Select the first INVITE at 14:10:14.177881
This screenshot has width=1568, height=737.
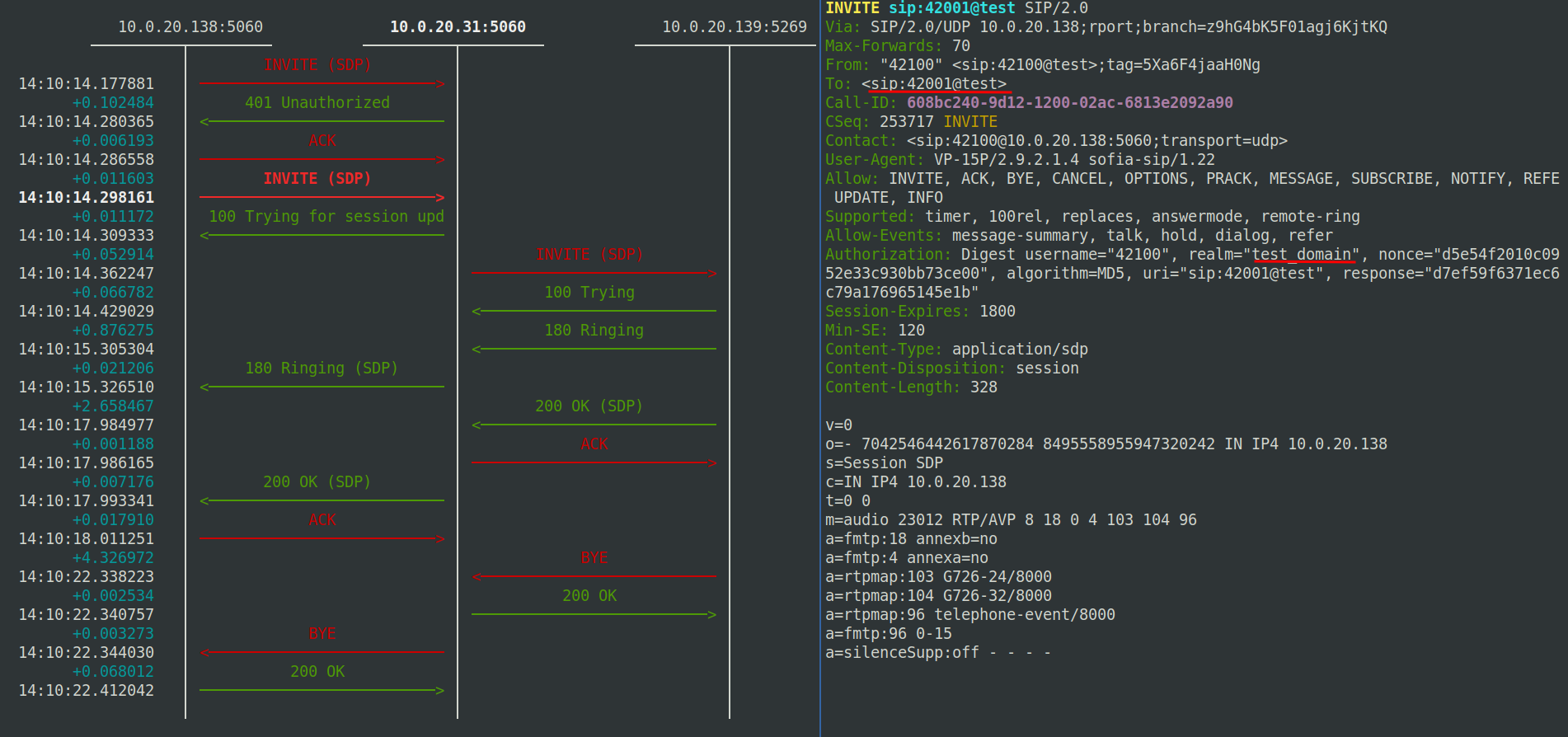point(317,65)
